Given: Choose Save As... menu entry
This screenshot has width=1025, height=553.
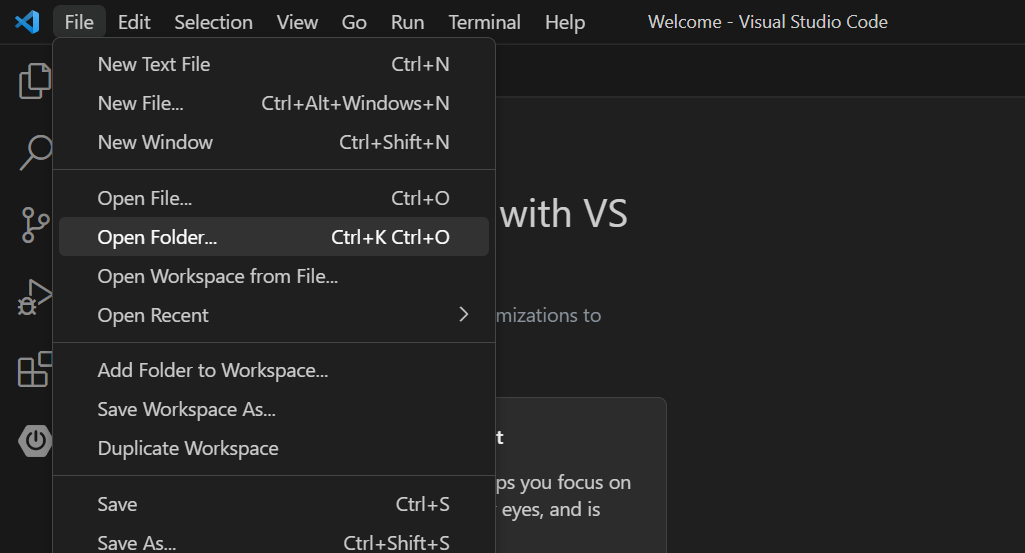Looking at the screenshot, I should point(274,542).
